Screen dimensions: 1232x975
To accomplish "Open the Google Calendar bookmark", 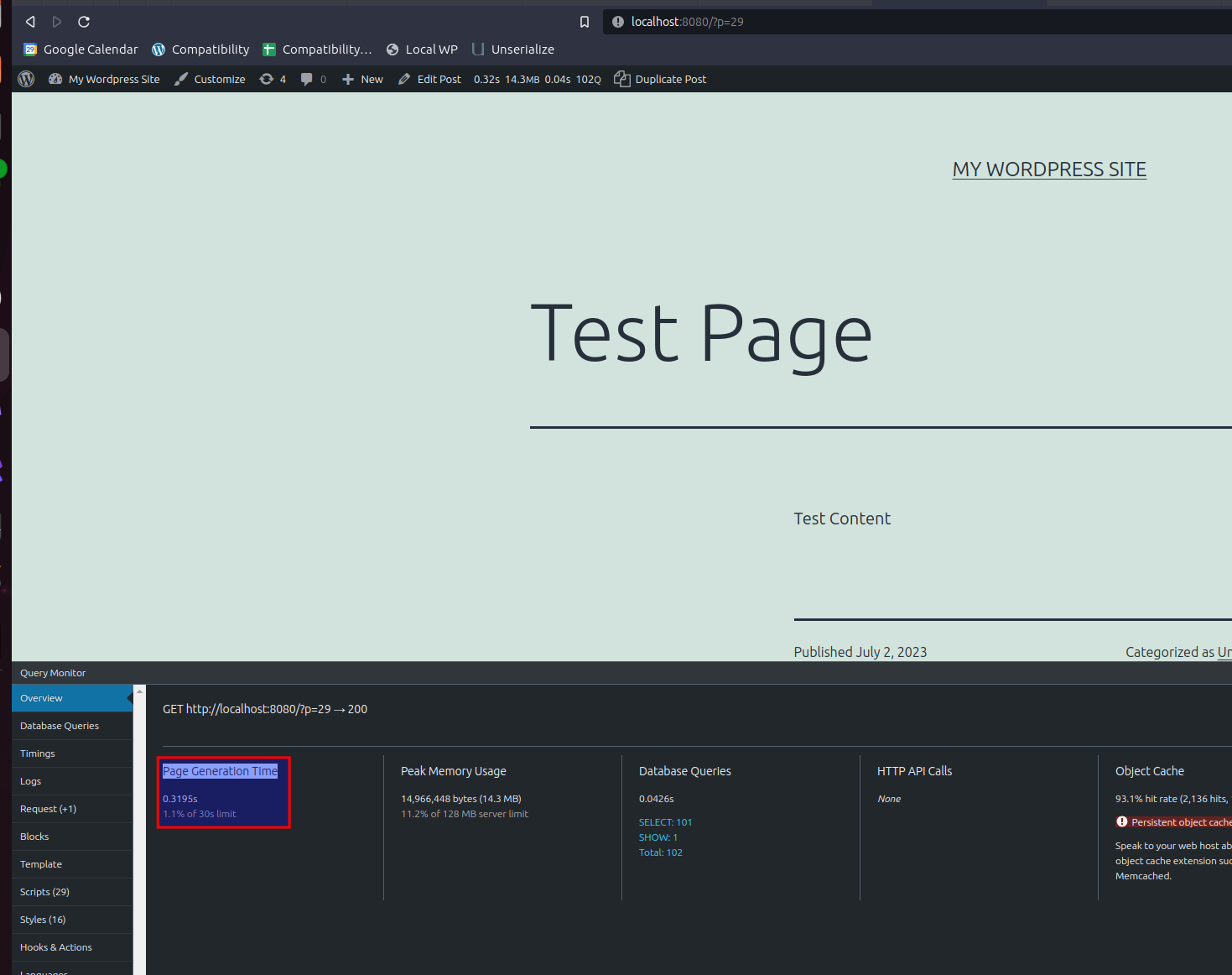I will click(81, 50).
